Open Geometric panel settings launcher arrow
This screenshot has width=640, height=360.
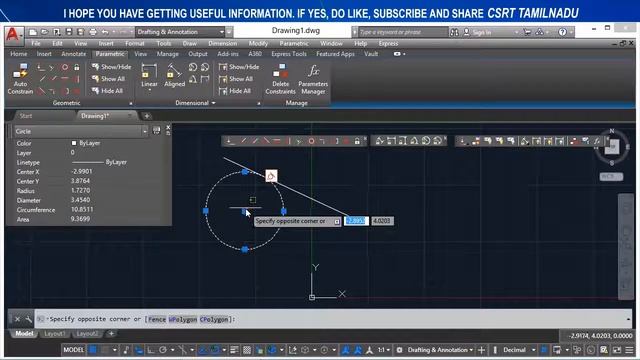click(x=131, y=104)
